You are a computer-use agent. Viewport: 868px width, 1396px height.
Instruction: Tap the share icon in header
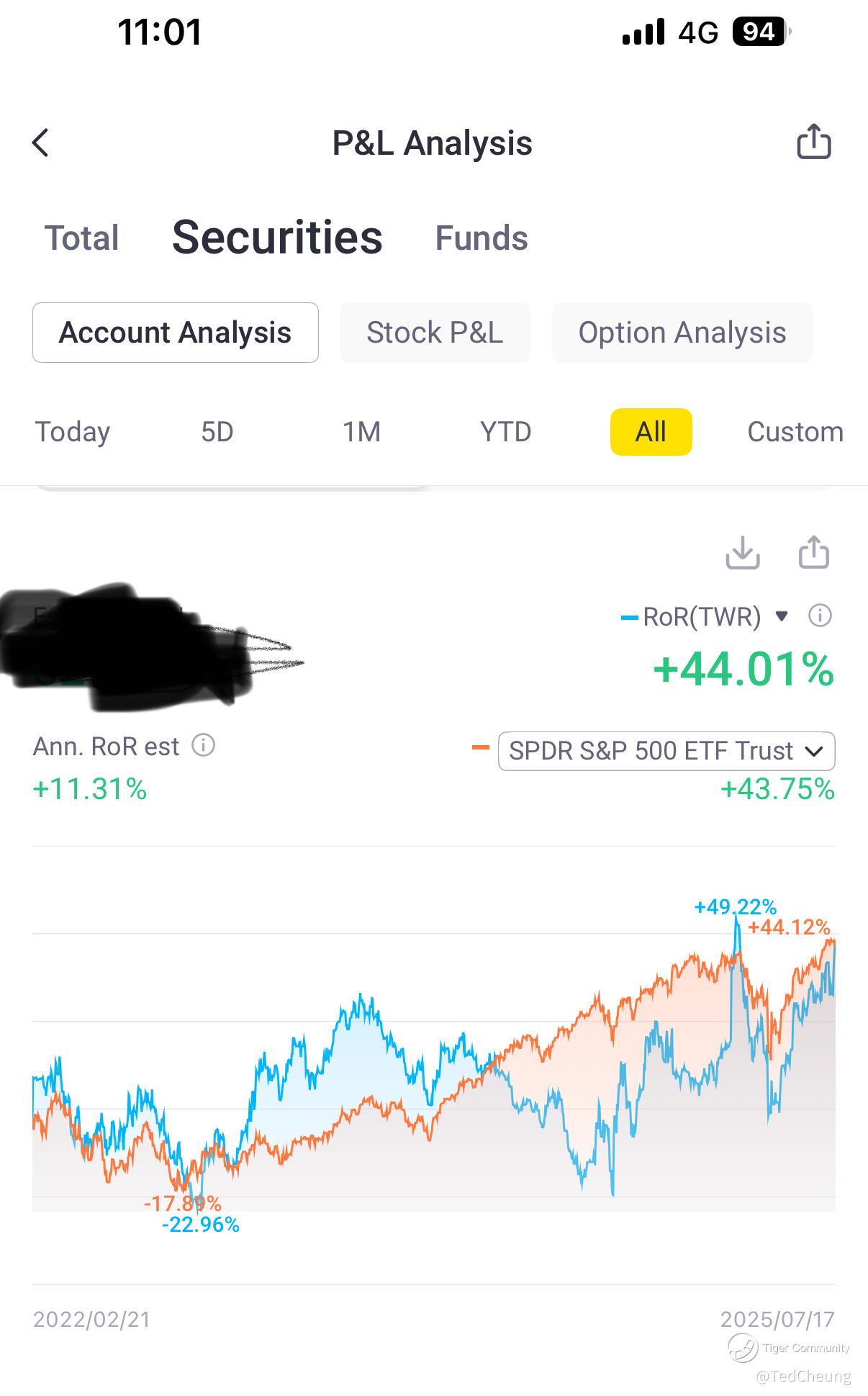[813, 141]
